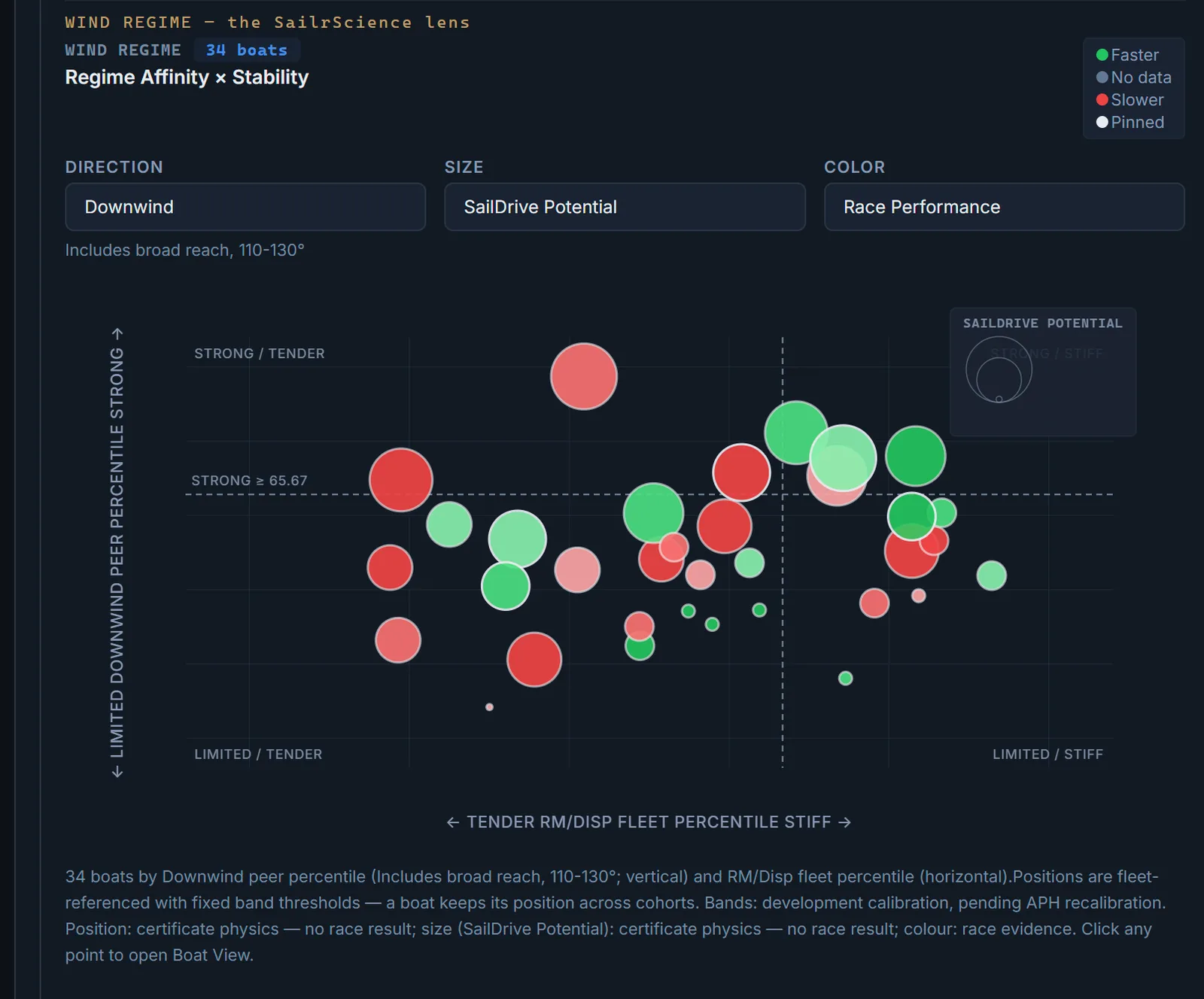Open the rightmost light green bubble
This screenshot has height=999, width=1204.
pyautogui.click(x=992, y=575)
